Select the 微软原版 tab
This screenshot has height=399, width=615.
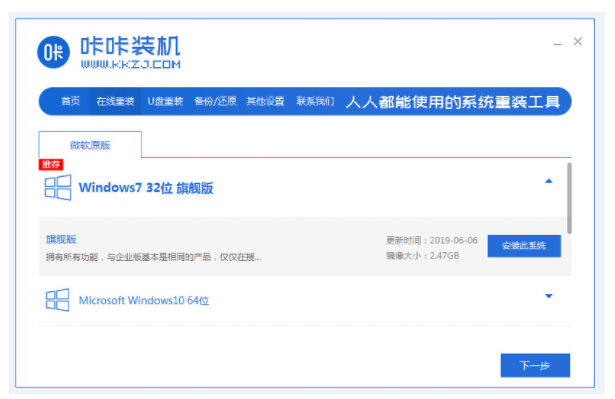(90, 145)
